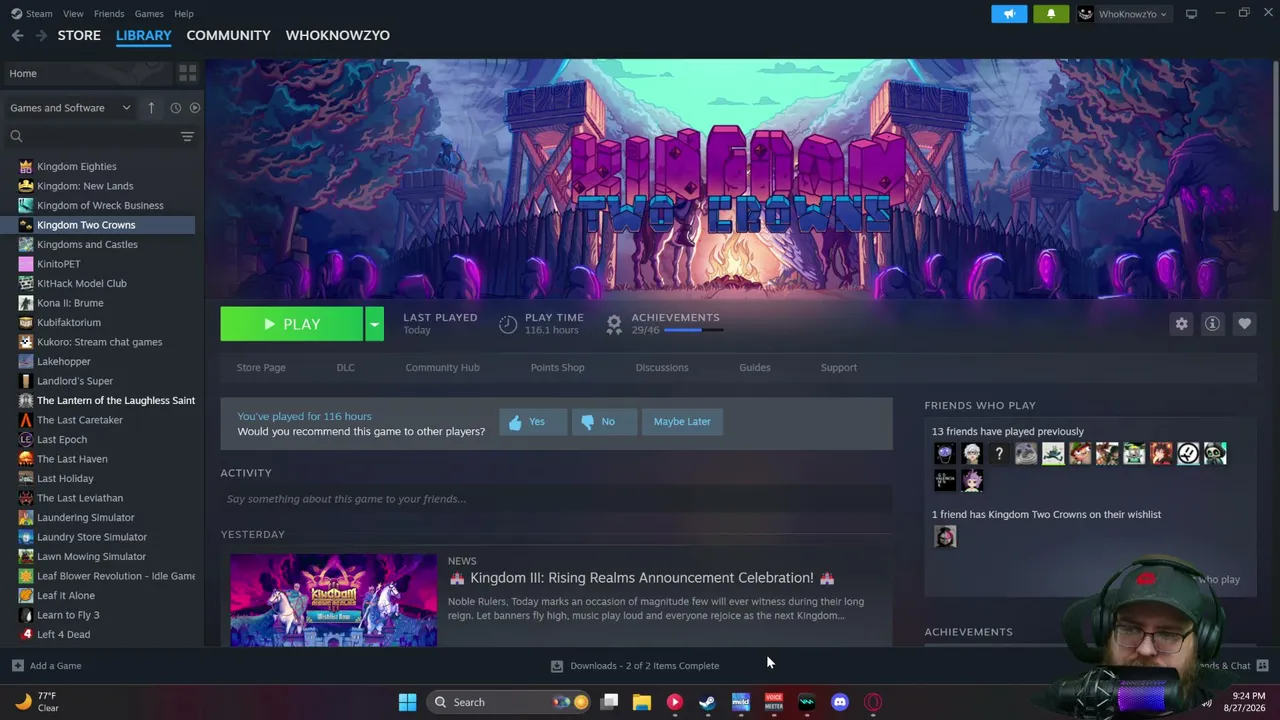Switch library to grid view beside Home

187,73
